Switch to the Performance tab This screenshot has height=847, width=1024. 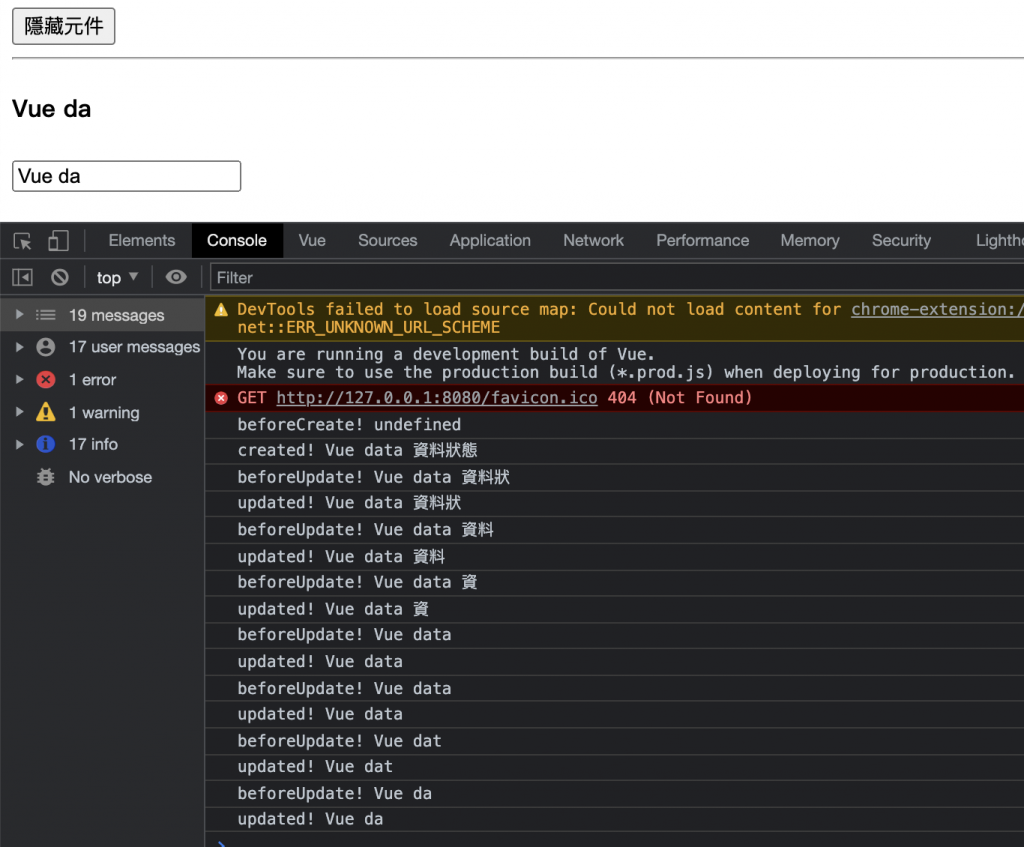coord(702,240)
